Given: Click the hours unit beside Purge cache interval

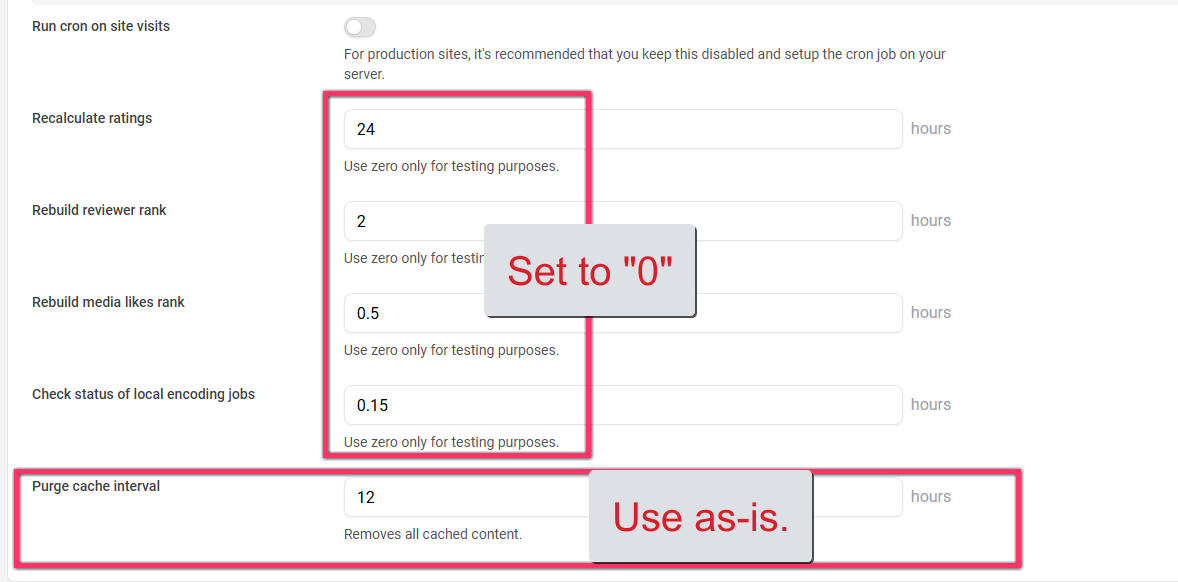Looking at the screenshot, I should click(931, 496).
